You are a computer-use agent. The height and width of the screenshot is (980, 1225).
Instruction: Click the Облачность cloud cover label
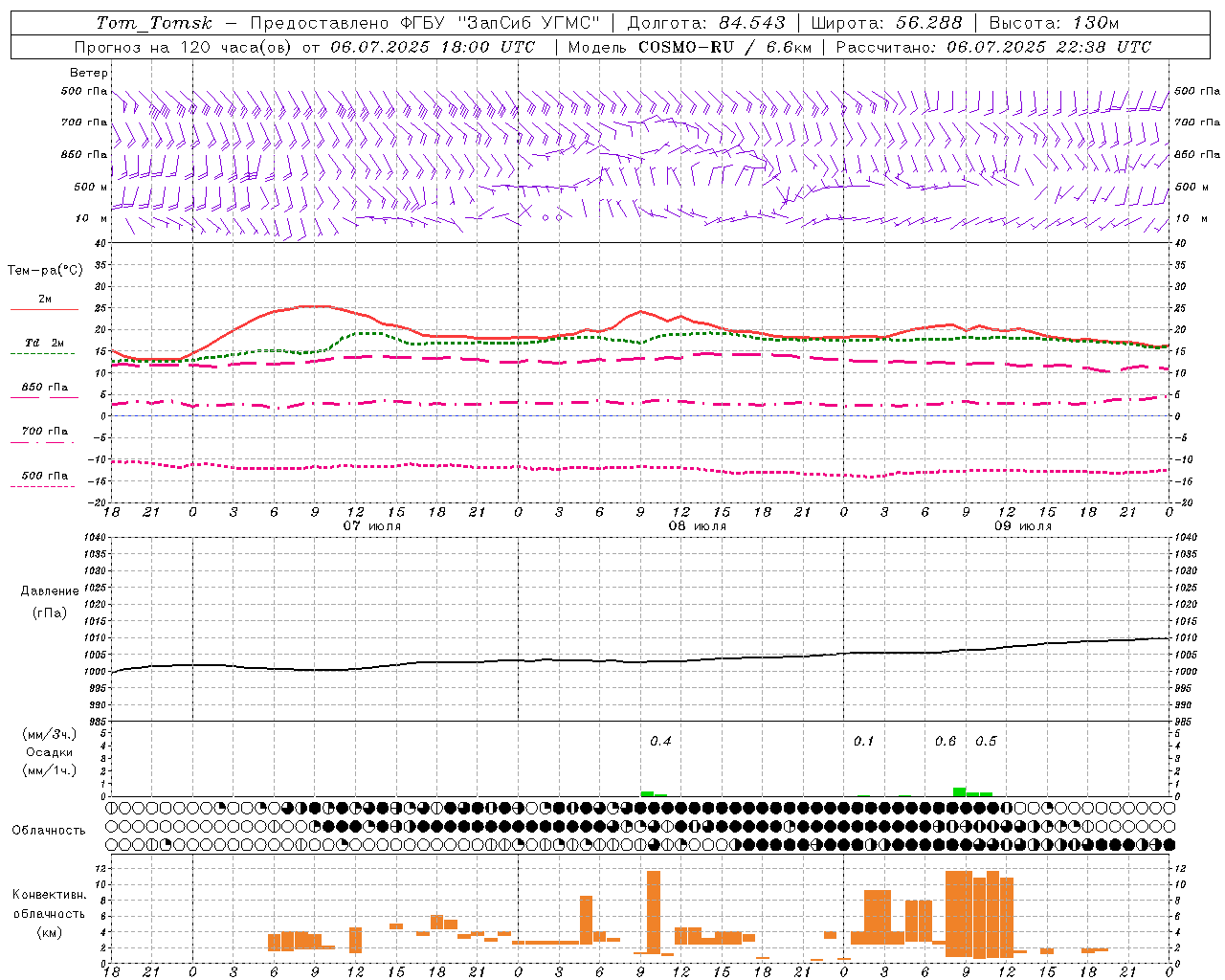pos(49,831)
